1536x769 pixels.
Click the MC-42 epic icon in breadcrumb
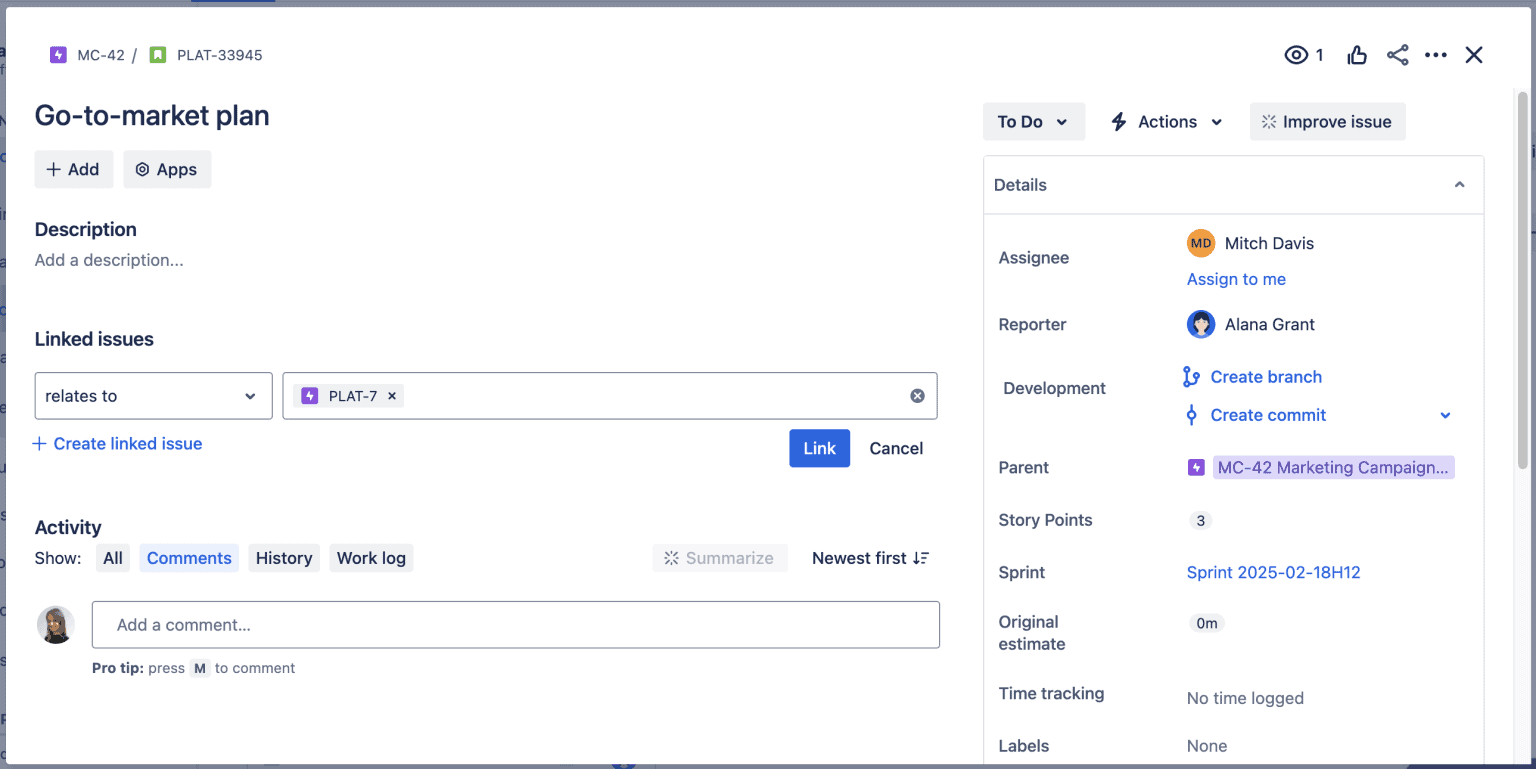pos(58,55)
